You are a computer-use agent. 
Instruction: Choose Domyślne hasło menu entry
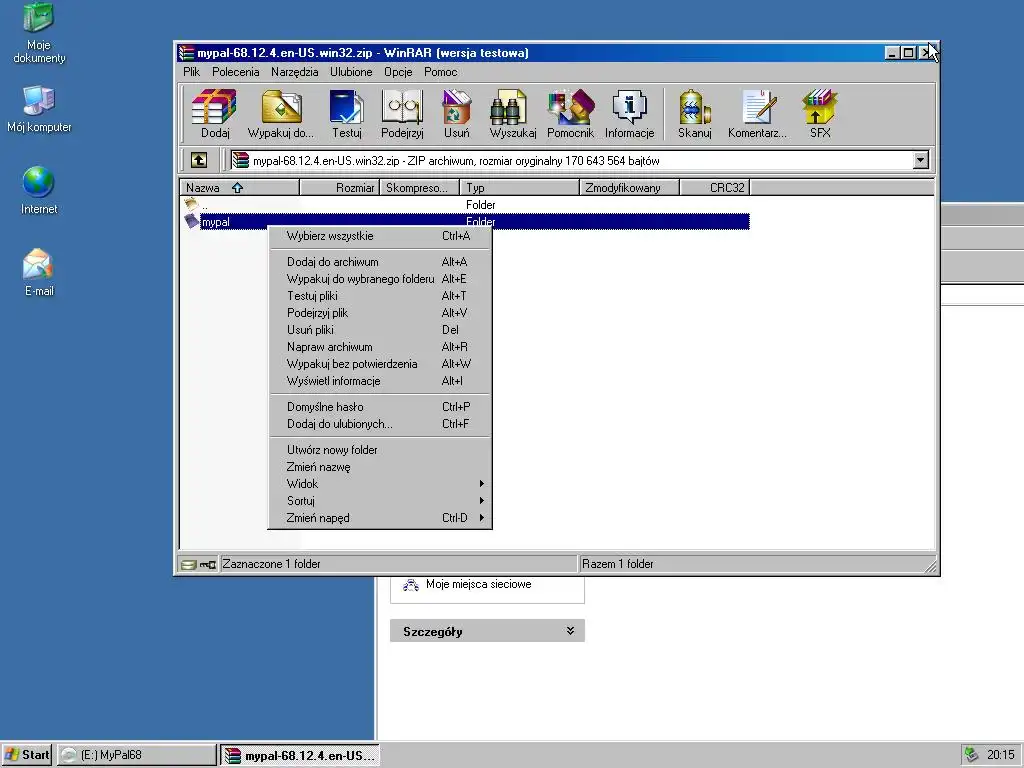379,407
